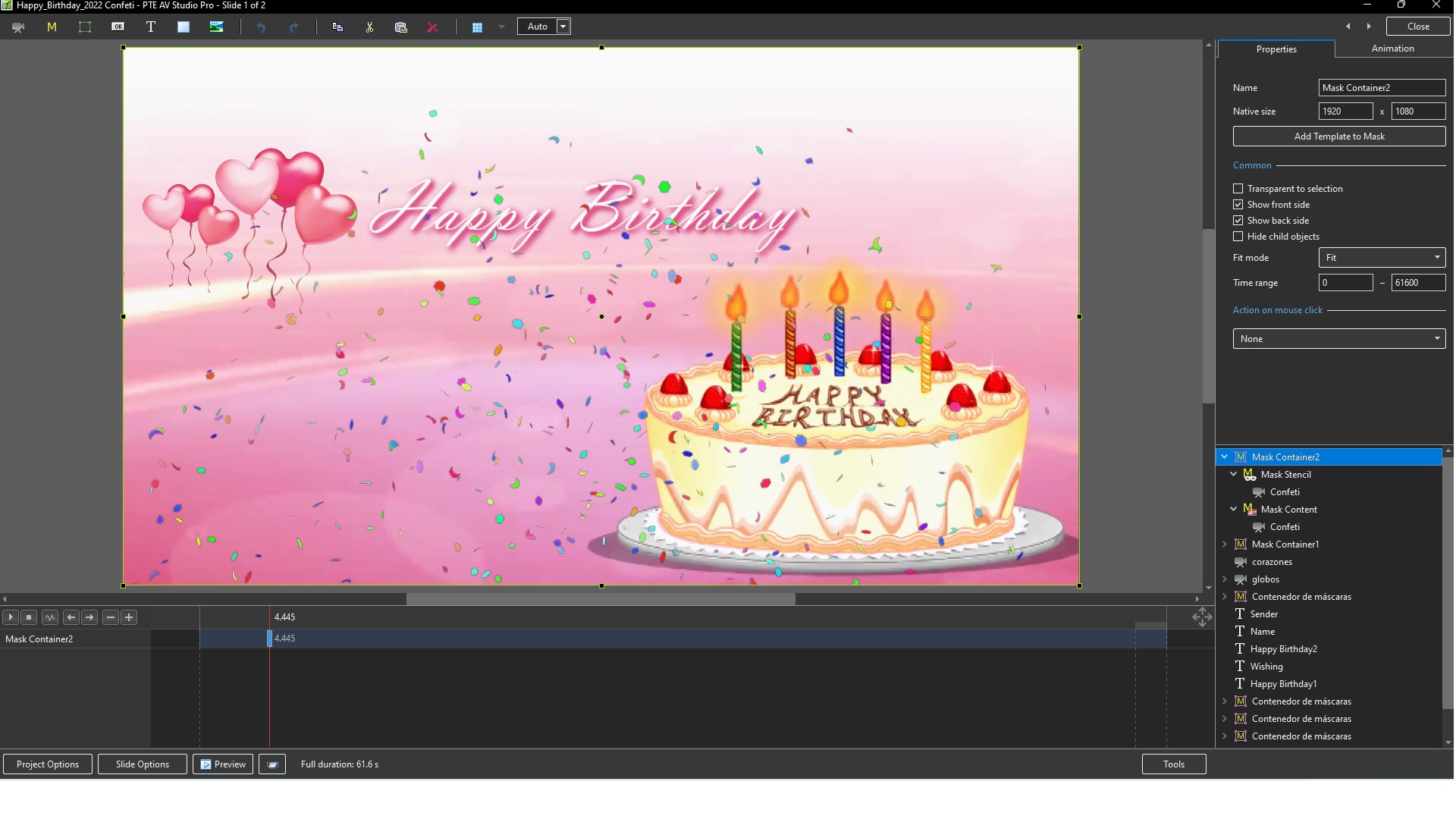Click the blue grid toolbar icon

tap(477, 27)
